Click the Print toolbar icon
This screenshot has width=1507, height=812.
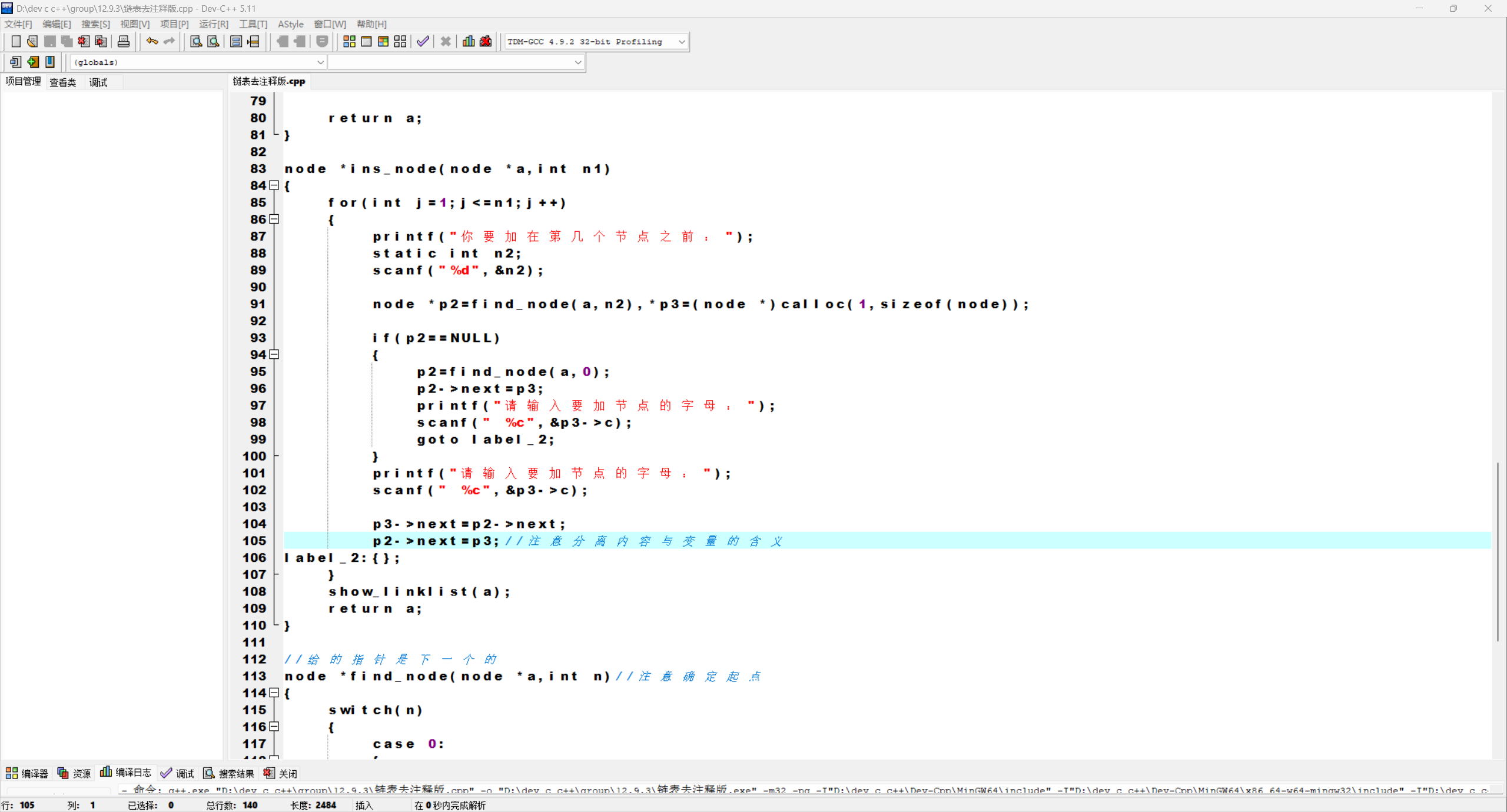tap(123, 41)
